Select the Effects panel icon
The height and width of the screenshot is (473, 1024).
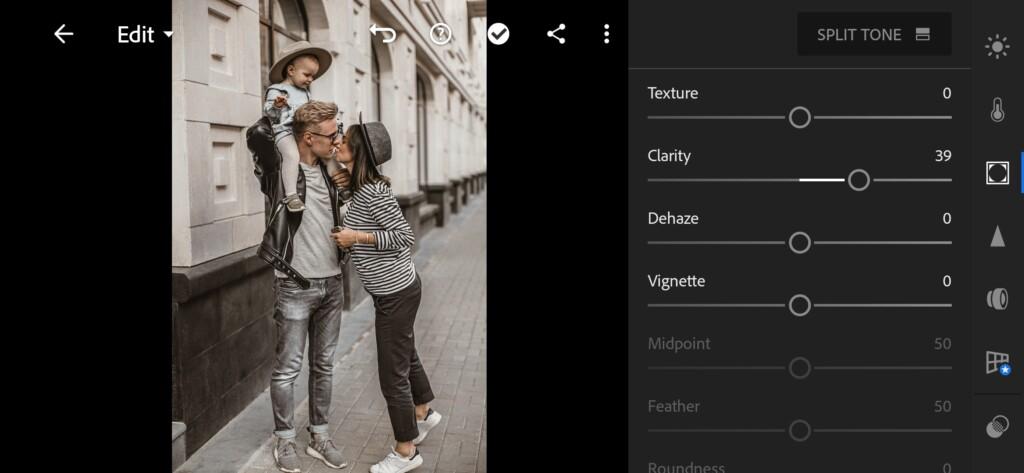pos(997,172)
